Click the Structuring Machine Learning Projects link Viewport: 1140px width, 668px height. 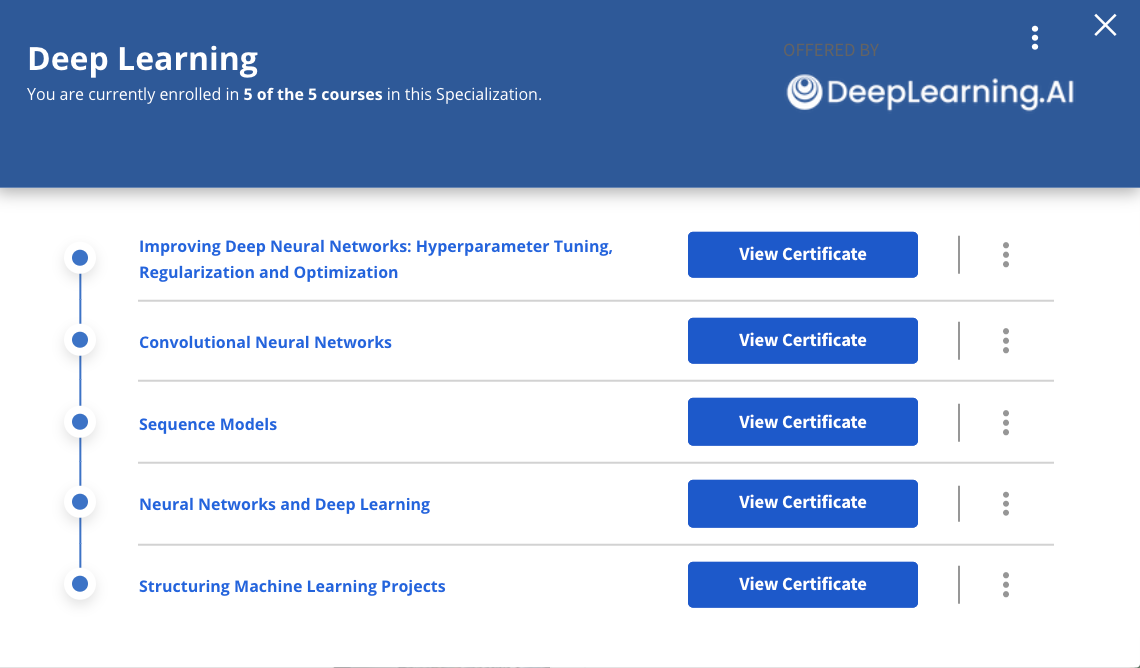point(292,586)
